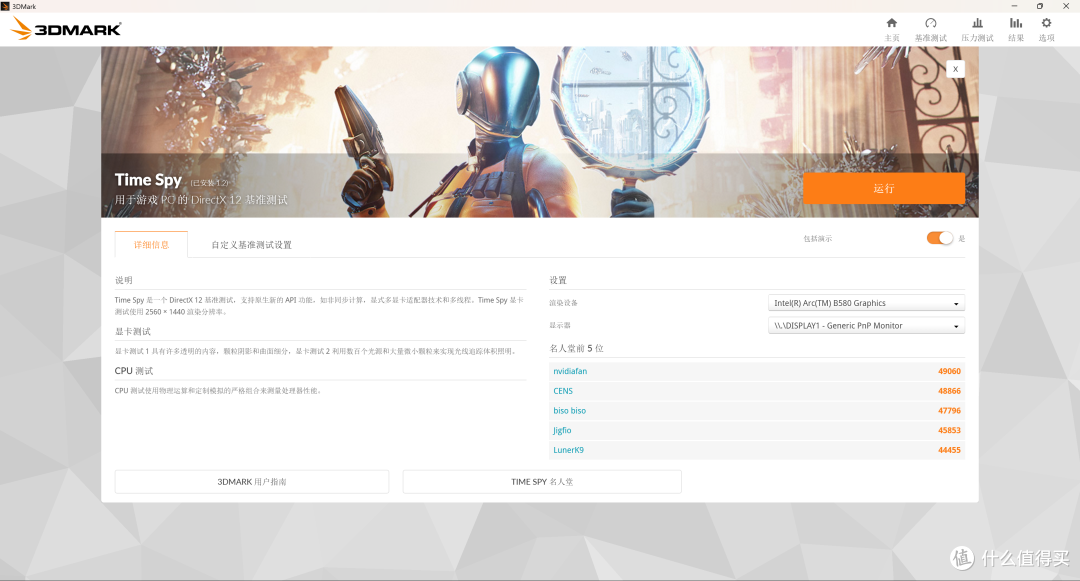
Task: Open the DISPLAY1 Generic PnP Monitor dropdown
Action: tap(866, 326)
